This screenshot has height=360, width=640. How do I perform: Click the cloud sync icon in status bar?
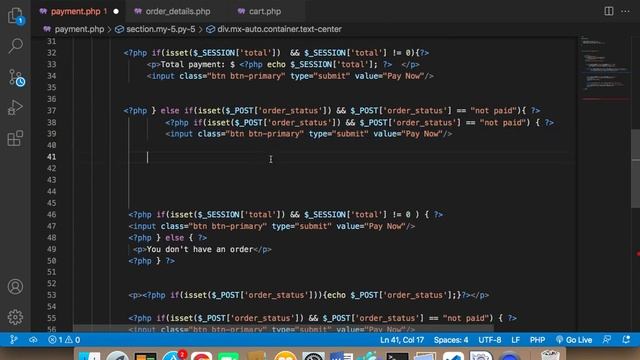(33, 340)
